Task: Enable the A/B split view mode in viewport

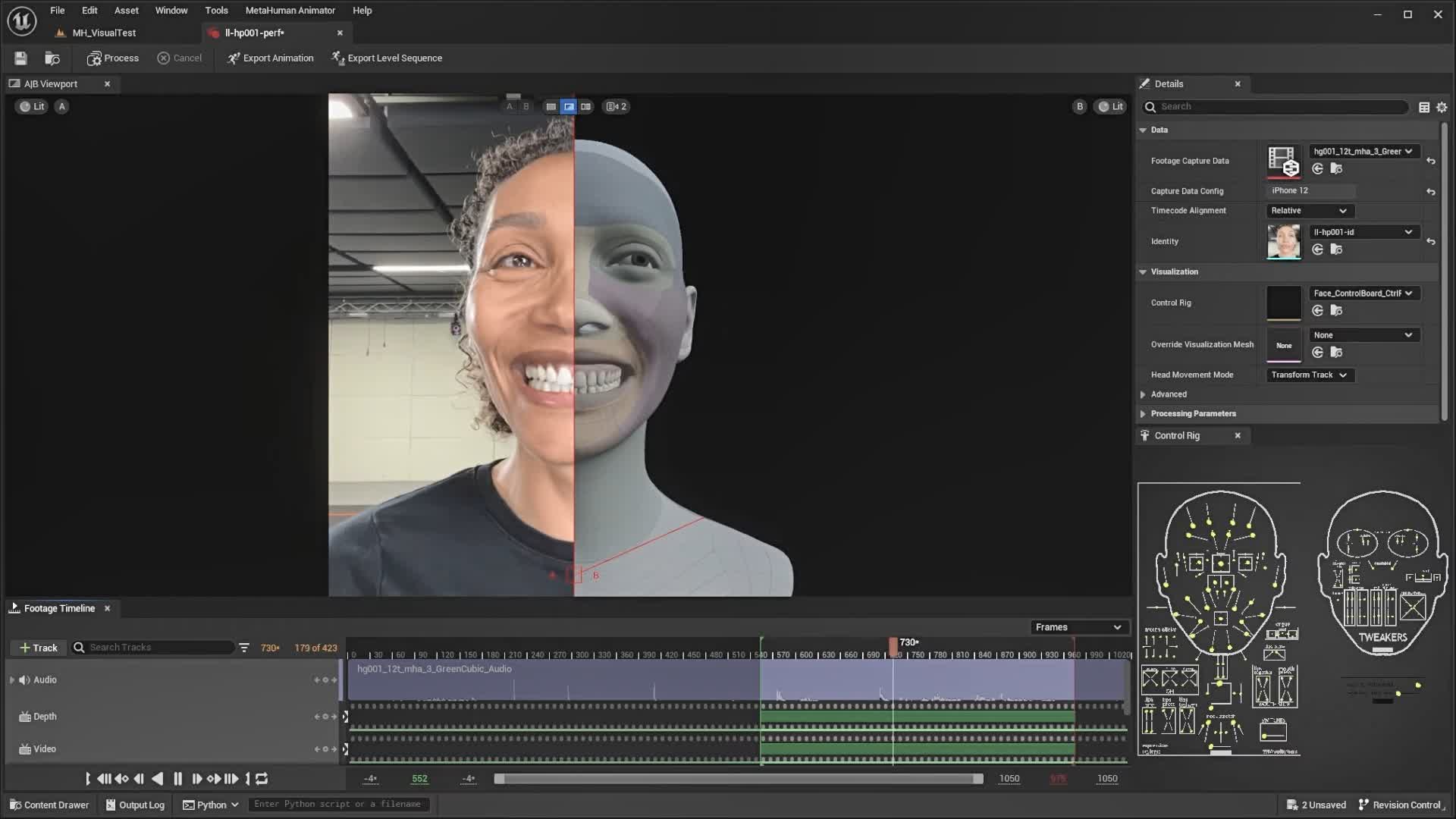Action: 569,106
